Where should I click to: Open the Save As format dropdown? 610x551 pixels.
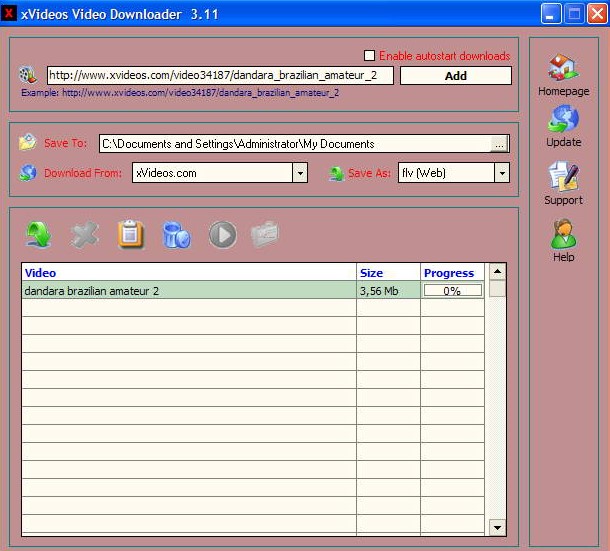pos(501,173)
